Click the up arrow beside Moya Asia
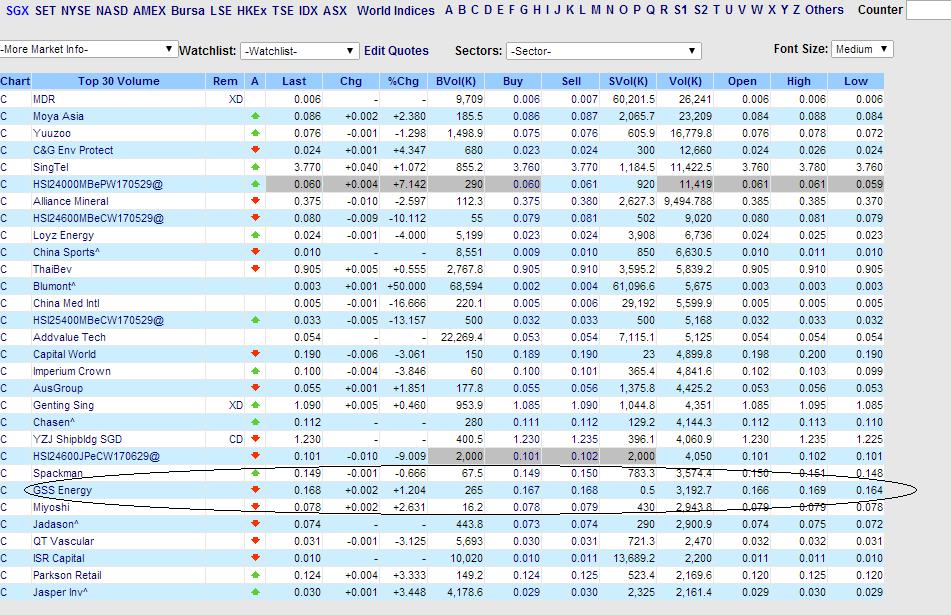Screen dimensions: 951x615 (255, 115)
